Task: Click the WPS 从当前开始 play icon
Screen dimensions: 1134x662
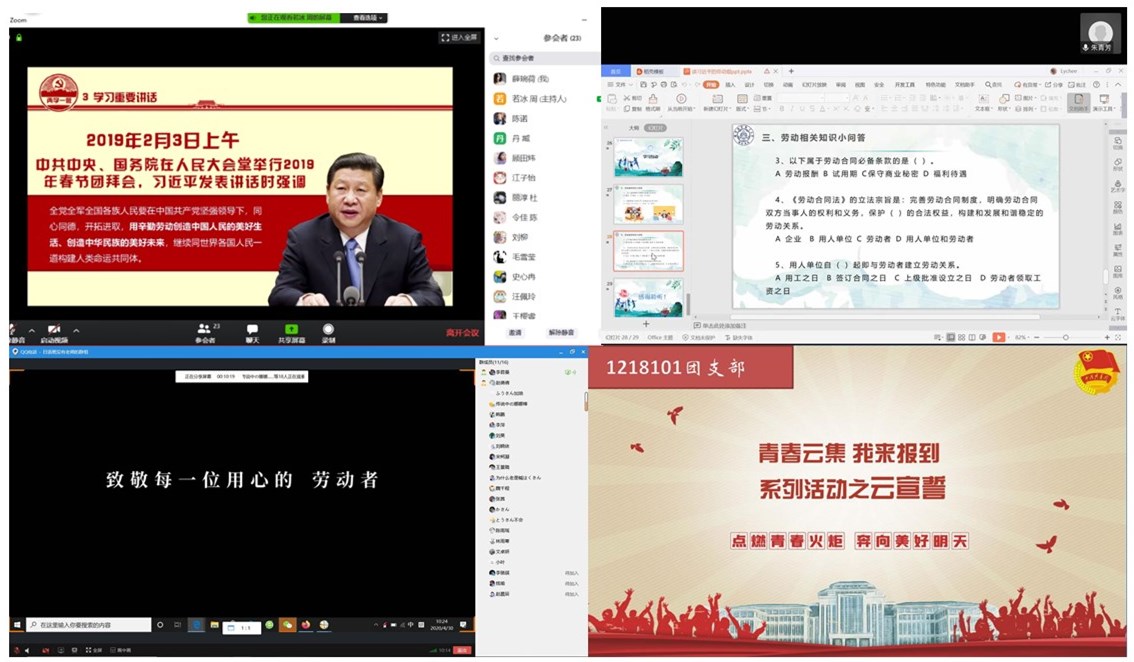Action: 683,99
